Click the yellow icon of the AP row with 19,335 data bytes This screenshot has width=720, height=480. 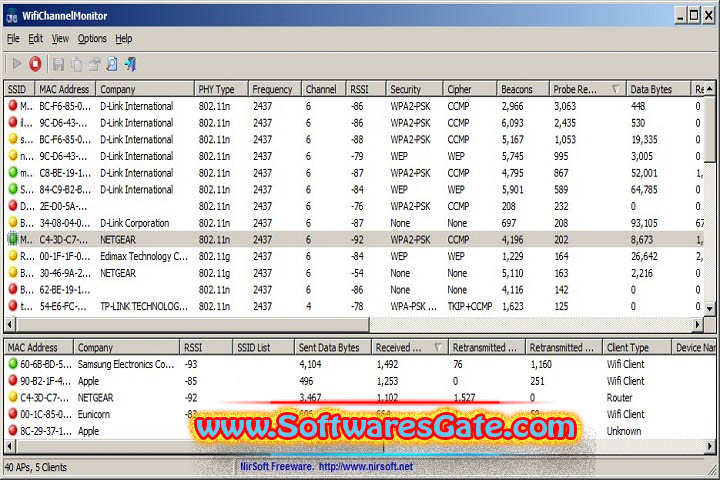[x=13, y=139]
